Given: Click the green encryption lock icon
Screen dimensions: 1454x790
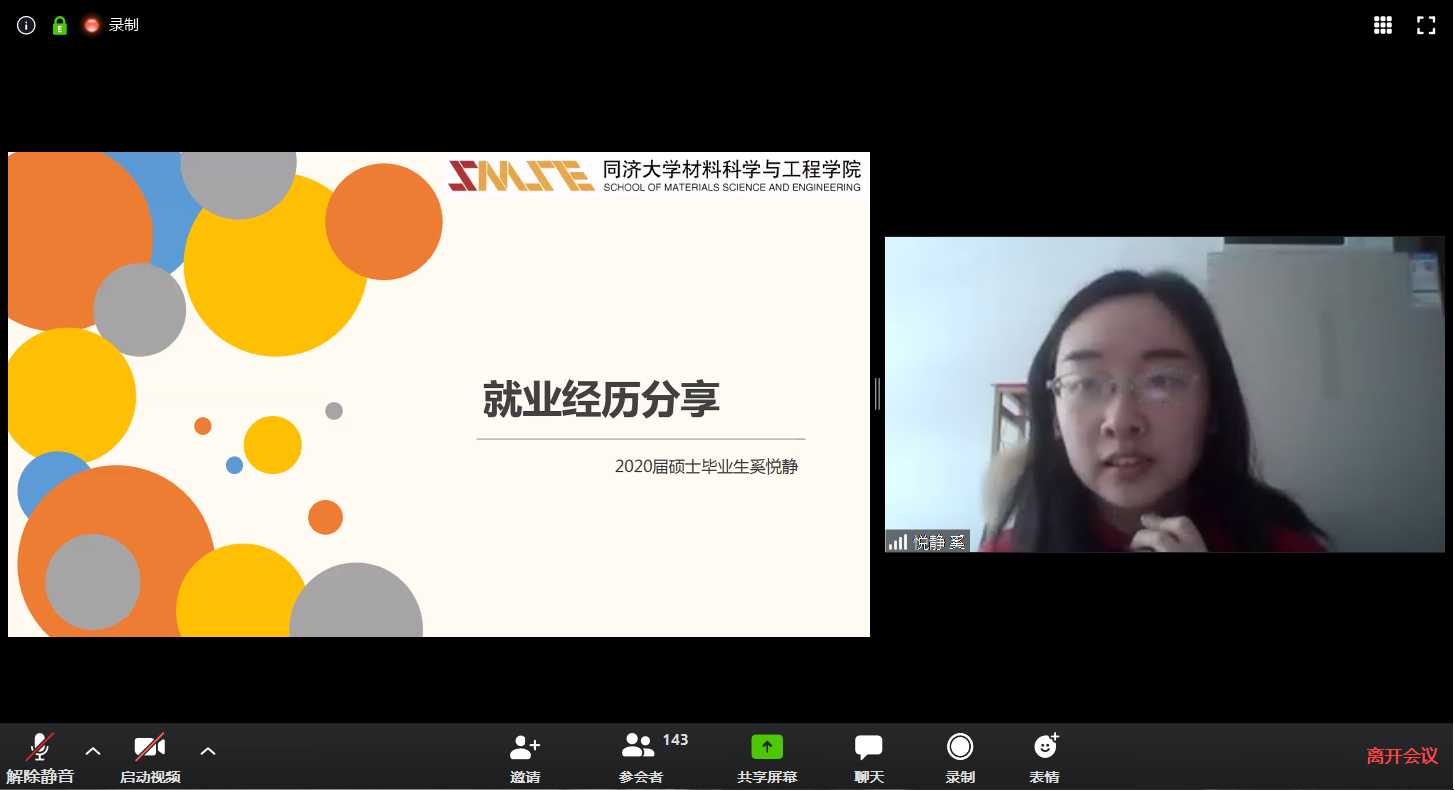Looking at the screenshot, I should 60,25.
